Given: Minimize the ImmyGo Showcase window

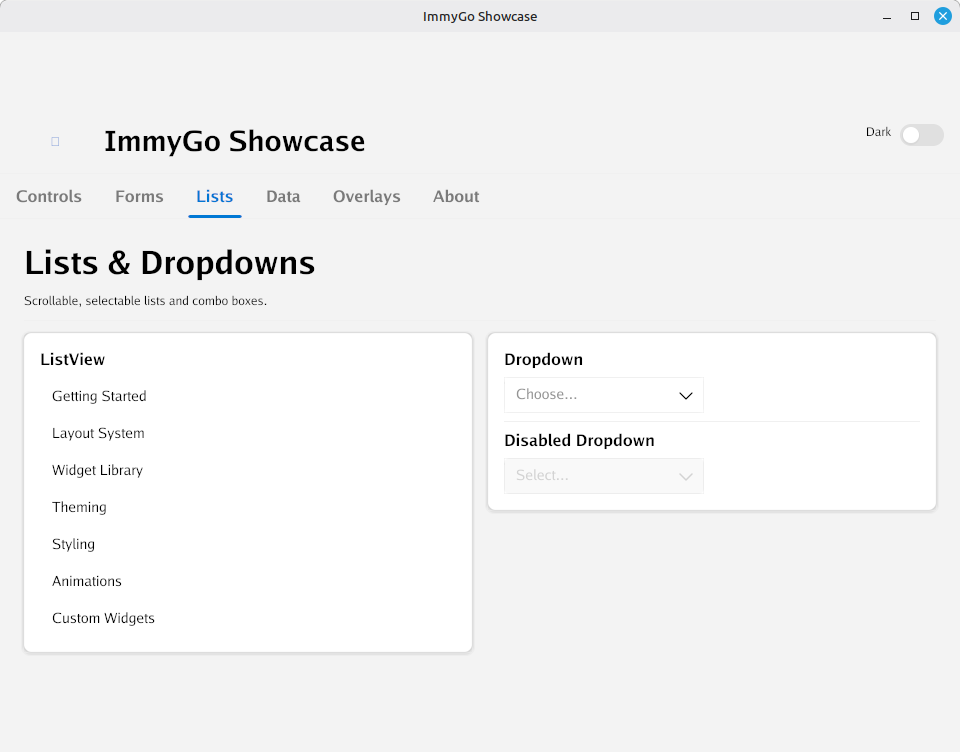Looking at the screenshot, I should coord(886,16).
